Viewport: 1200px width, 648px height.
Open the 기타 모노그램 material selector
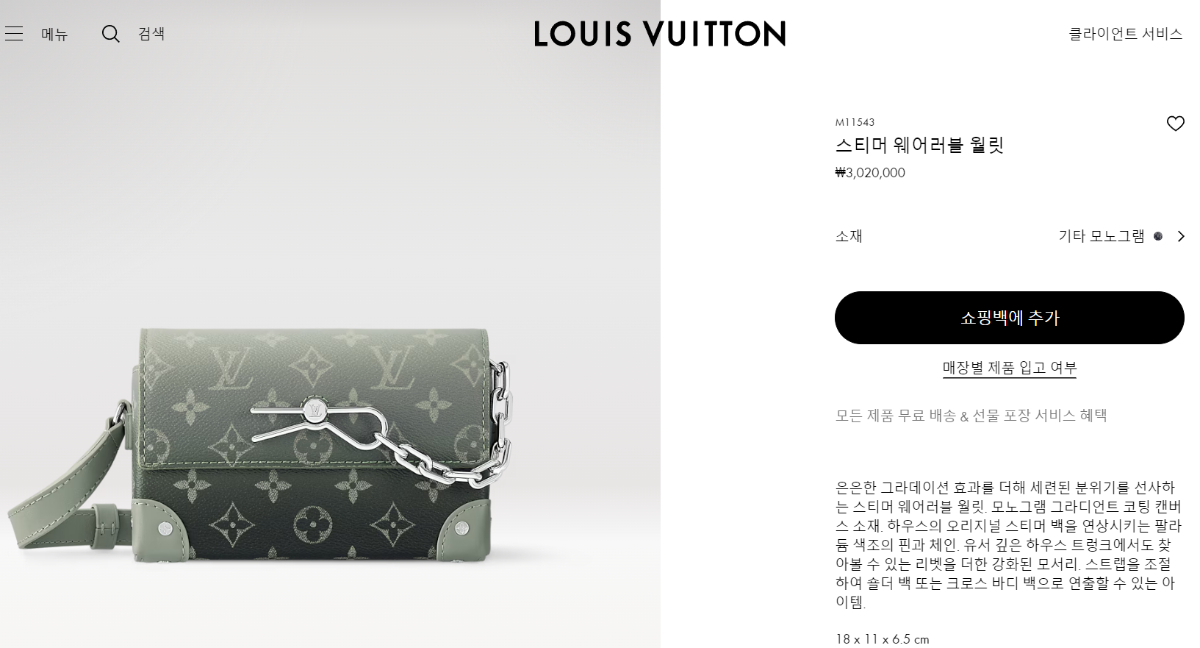point(1101,236)
